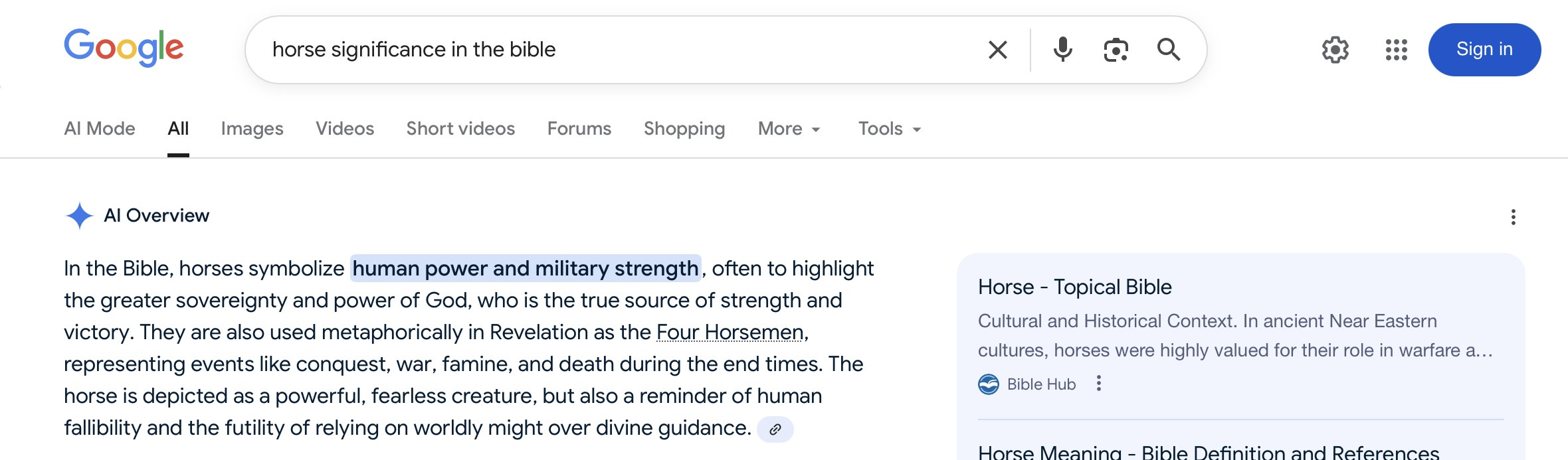Open the Short videos tab

point(460,129)
